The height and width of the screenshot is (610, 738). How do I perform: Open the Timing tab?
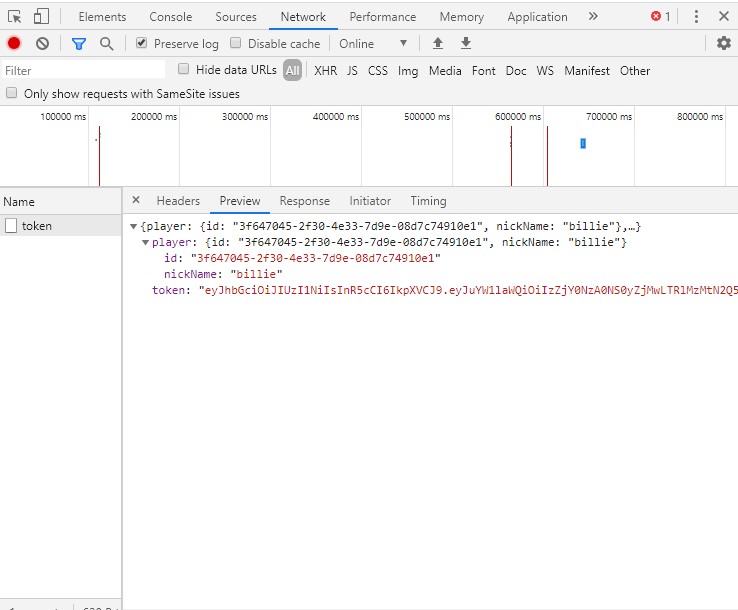click(x=428, y=201)
